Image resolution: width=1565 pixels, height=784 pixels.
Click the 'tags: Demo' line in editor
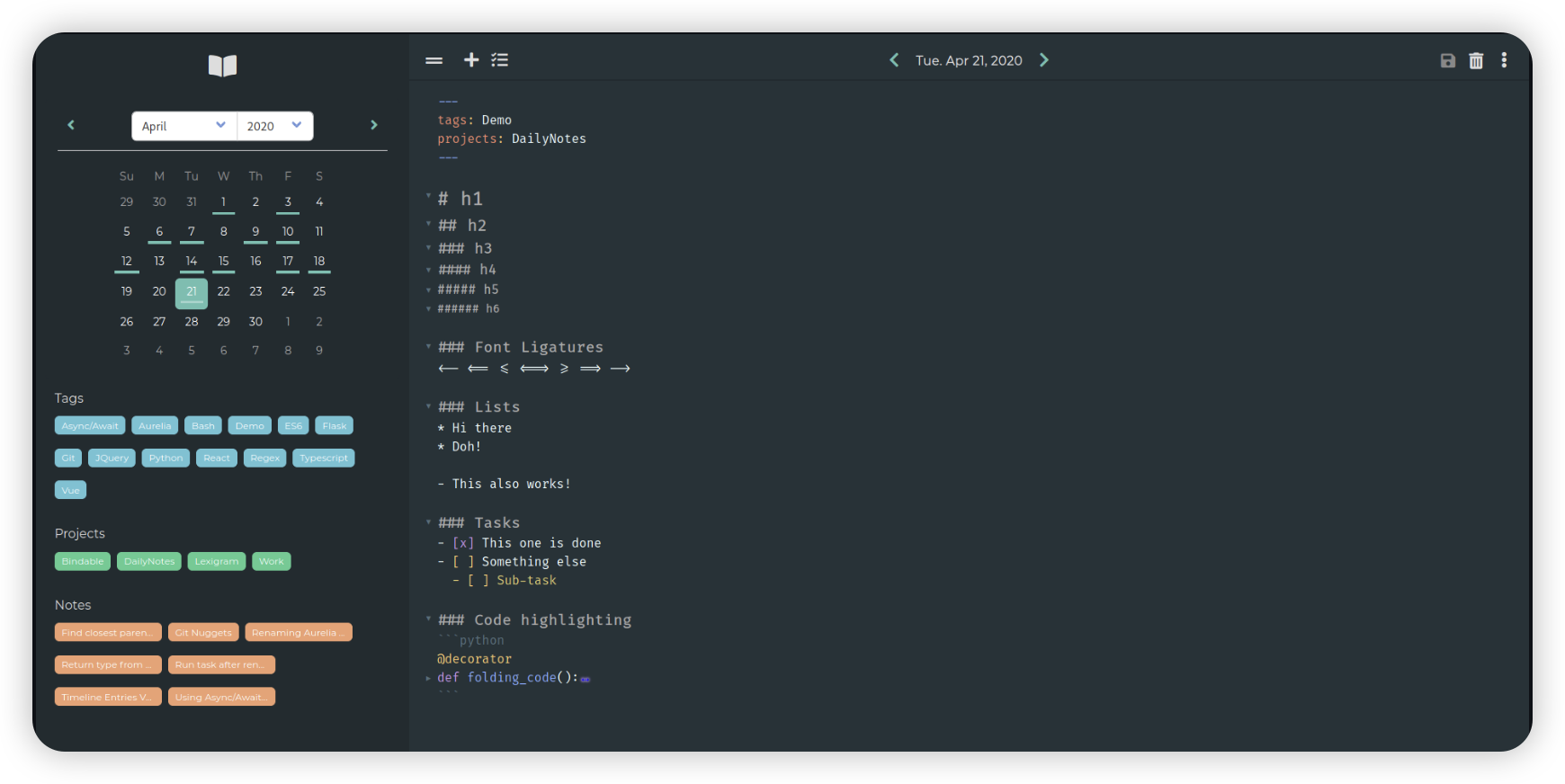point(475,120)
